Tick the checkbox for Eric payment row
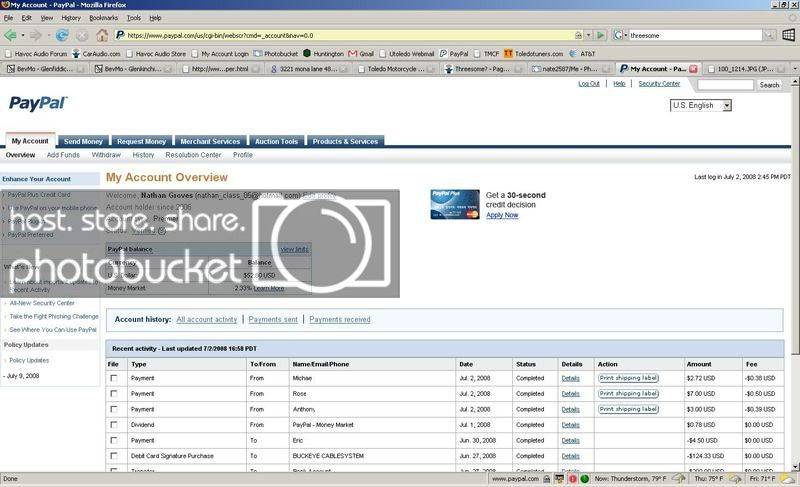Image resolution: width=800 pixels, height=487 pixels. click(113, 440)
